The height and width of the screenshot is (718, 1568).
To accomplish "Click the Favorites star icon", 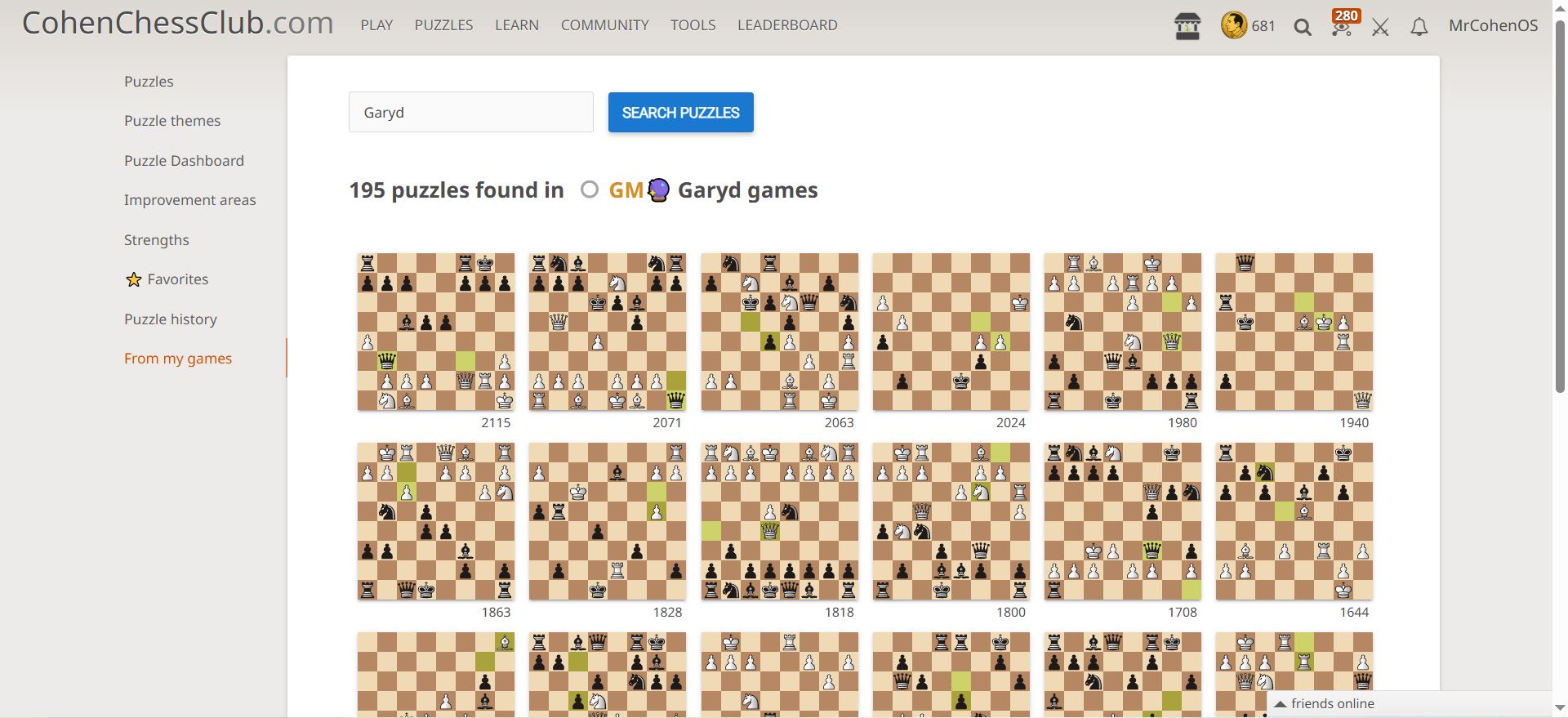I will click(134, 279).
